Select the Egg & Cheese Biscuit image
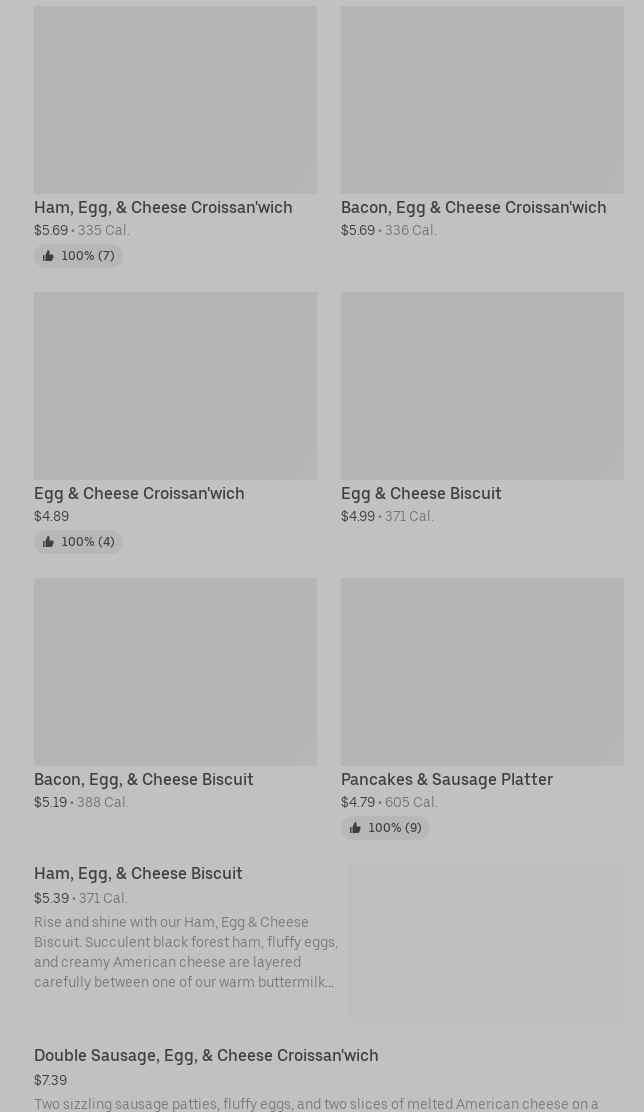This screenshot has height=1112, width=644. point(482,385)
